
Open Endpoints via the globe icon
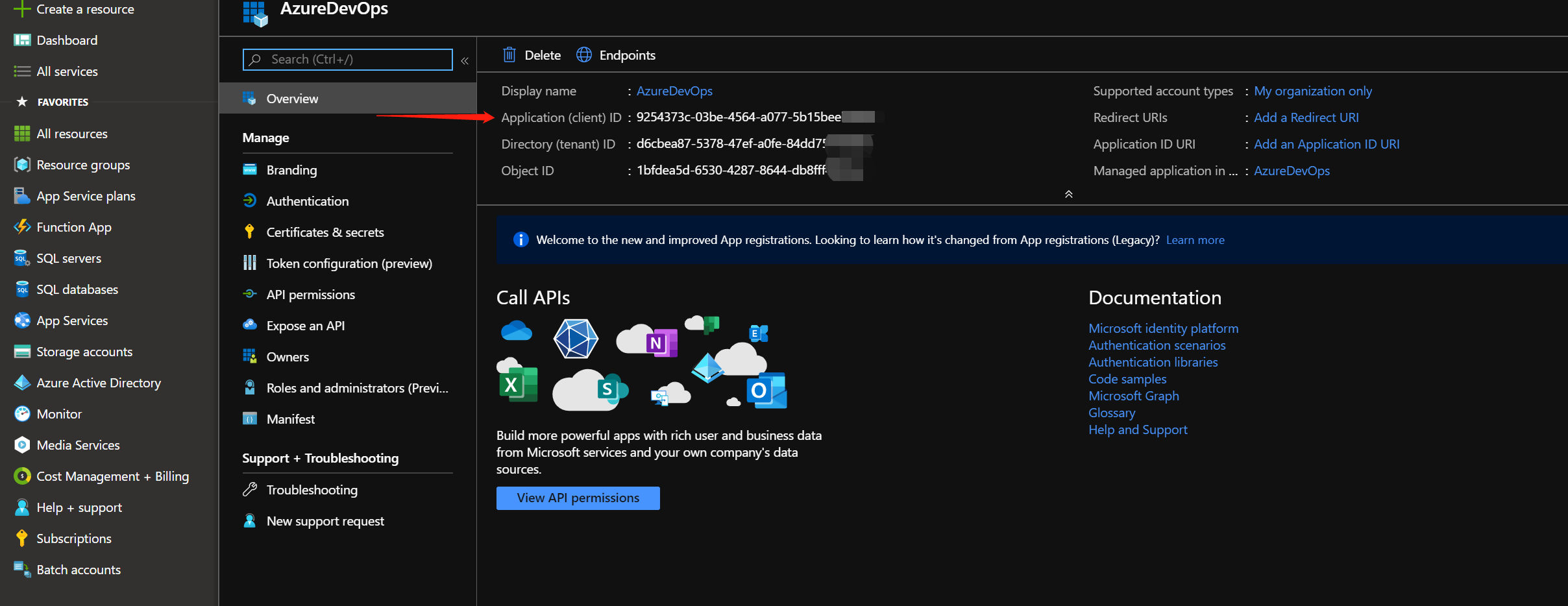(584, 55)
